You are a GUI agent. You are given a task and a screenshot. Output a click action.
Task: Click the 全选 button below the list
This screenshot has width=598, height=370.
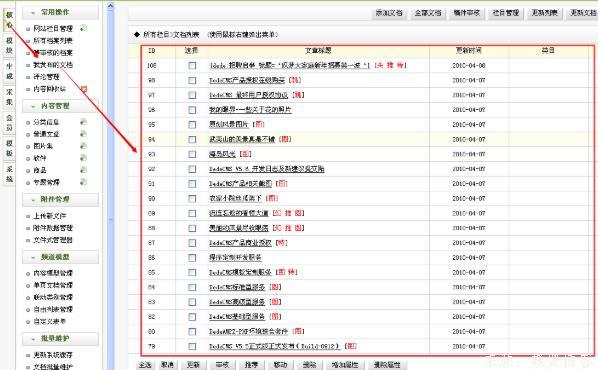145,365
